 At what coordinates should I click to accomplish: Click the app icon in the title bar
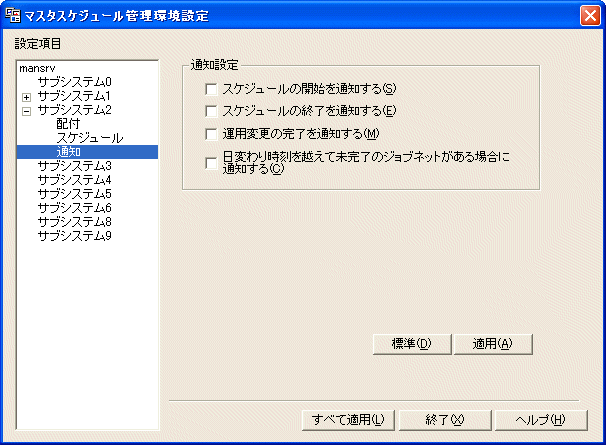(13, 15)
